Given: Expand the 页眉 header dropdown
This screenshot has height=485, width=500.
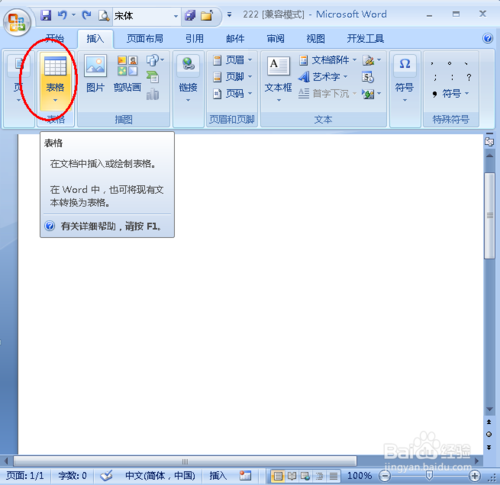Looking at the screenshot, I should pyautogui.click(x=250, y=60).
